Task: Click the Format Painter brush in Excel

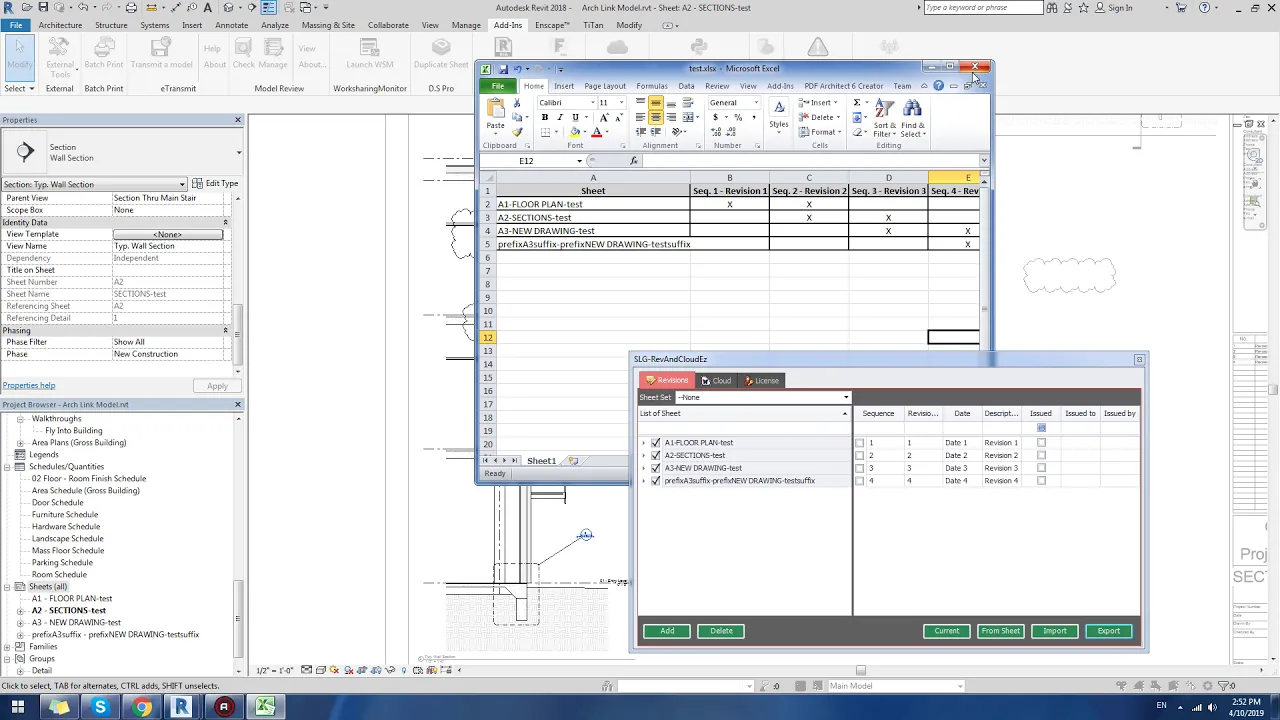Action: 517,132
